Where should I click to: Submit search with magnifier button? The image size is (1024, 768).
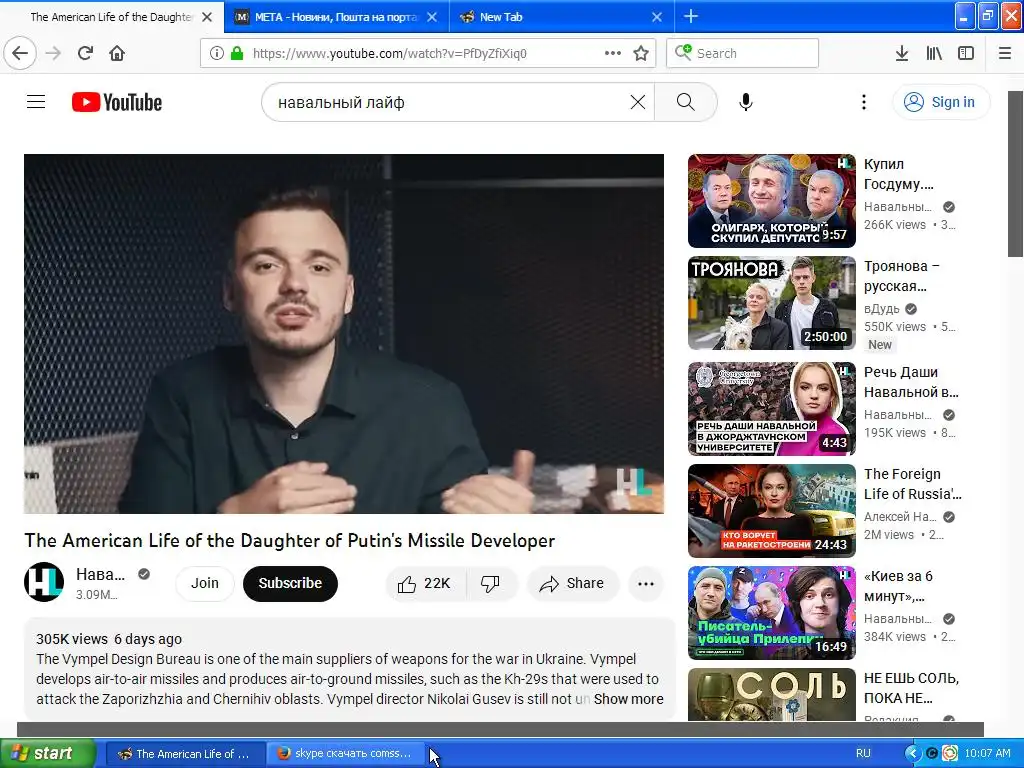coord(686,102)
